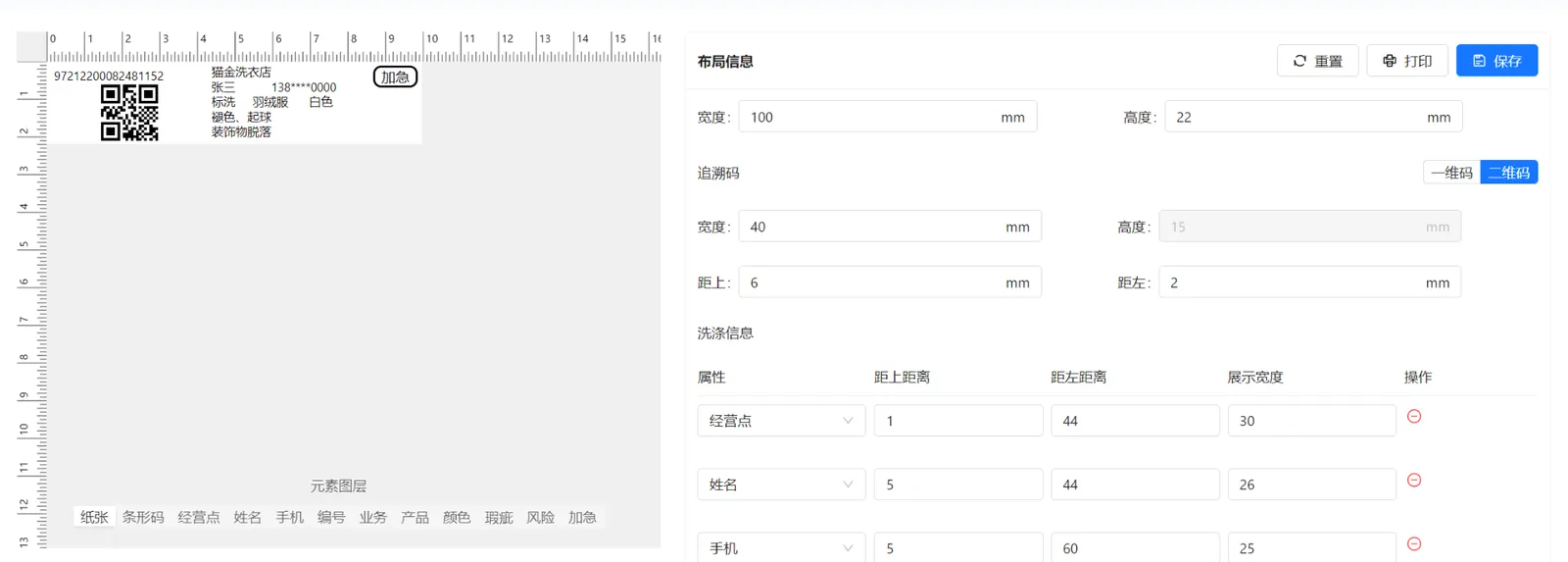This screenshot has height=562, width=1568.
Task: Select 二维码 QR code type
Action: (1509, 173)
